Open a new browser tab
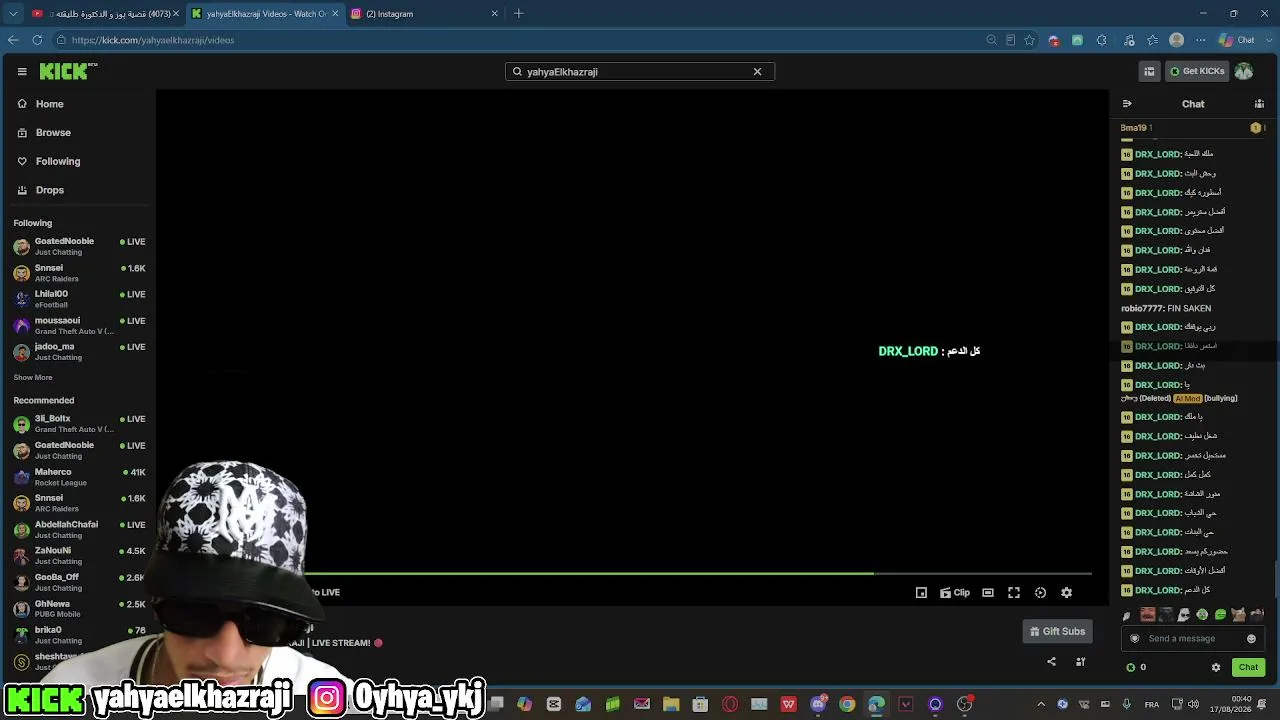The width and height of the screenshot is (1280, 720). (x=518, y=14)
